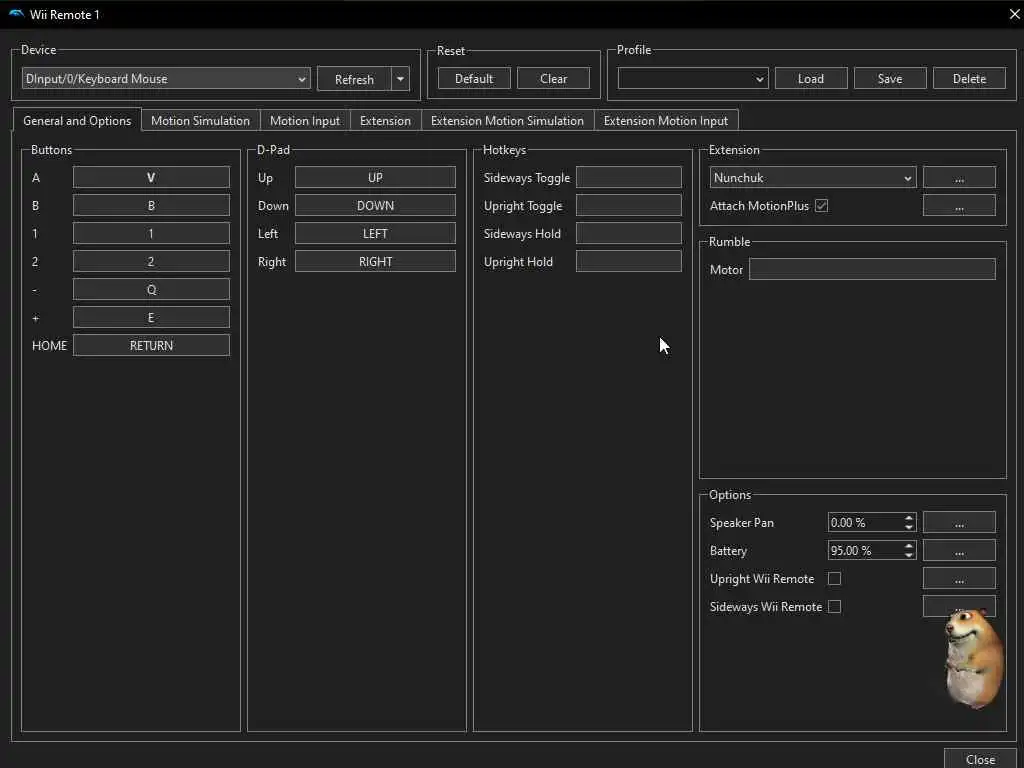
Task: Enable the Upright Wii Remote checkbox
Action: 834,579
